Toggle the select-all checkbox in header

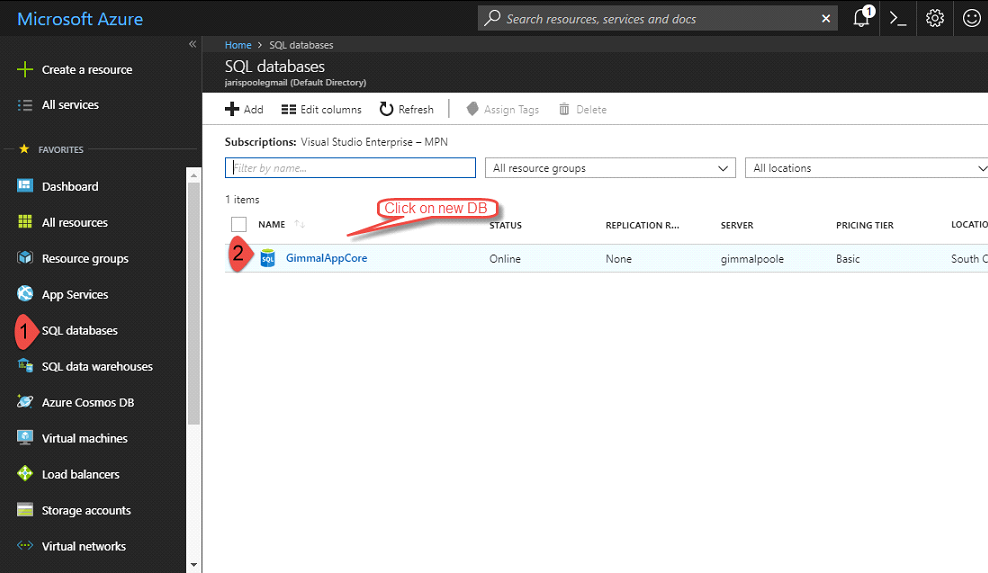tap(238, 225)
